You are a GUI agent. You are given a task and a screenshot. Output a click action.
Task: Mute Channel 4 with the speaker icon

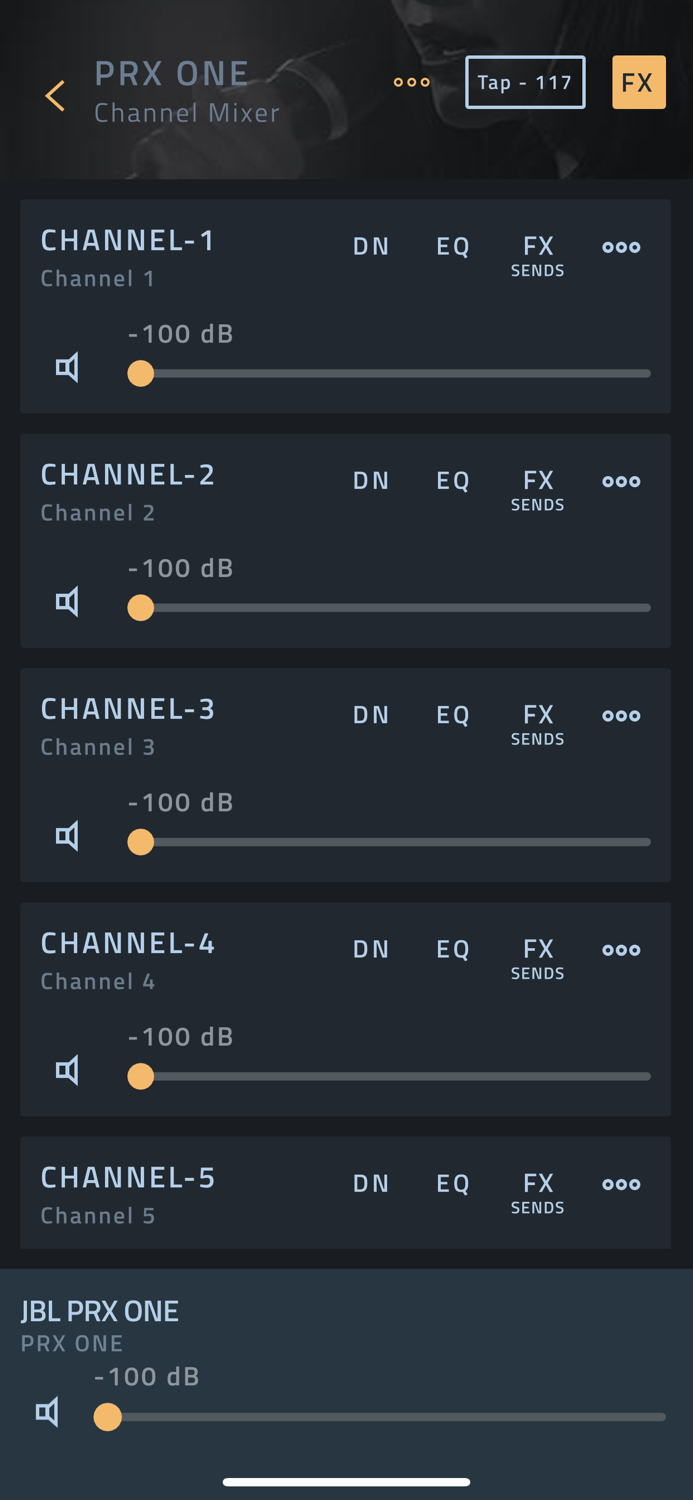tap(67, 1071)
